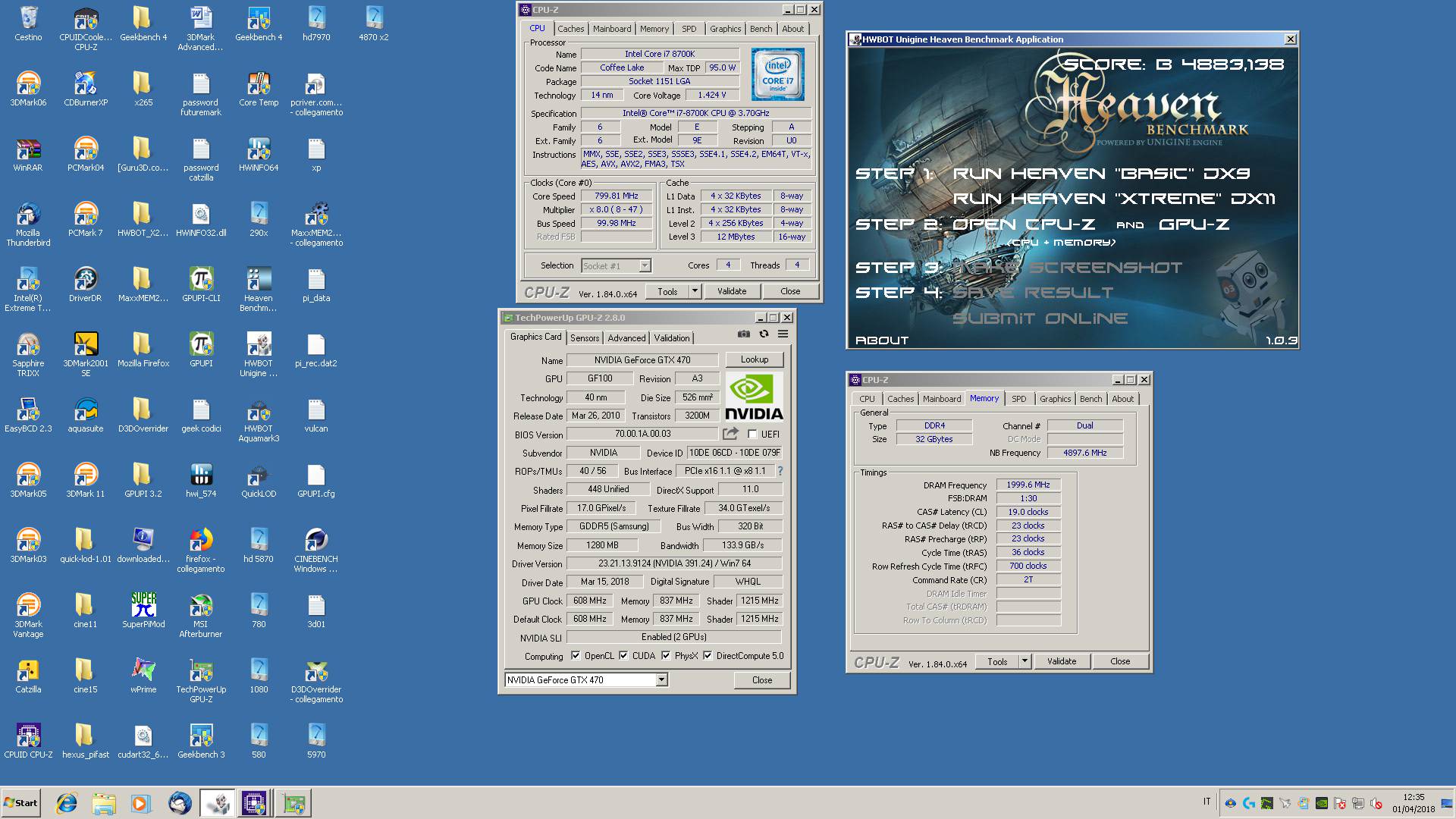Launch Internet Explorer from taskbar
The image size is (1456, 819).
pyautogui.click(x=67, y=803)
